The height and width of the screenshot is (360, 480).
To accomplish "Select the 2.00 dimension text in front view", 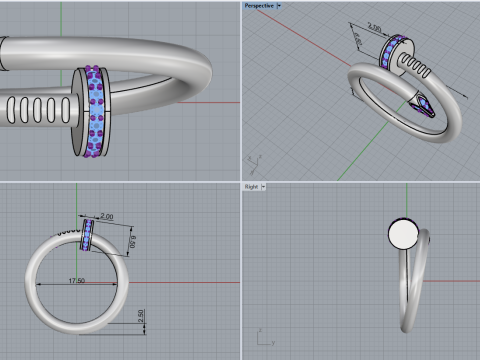I will (107, 216).
